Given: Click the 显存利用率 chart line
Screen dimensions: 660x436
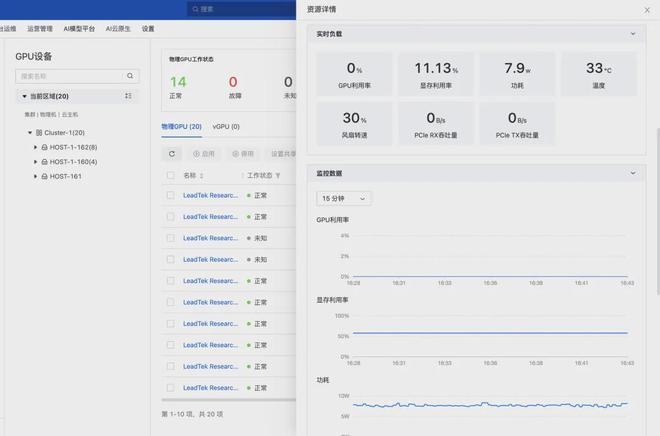Looking at the screenshot, I should click(490, 332).
